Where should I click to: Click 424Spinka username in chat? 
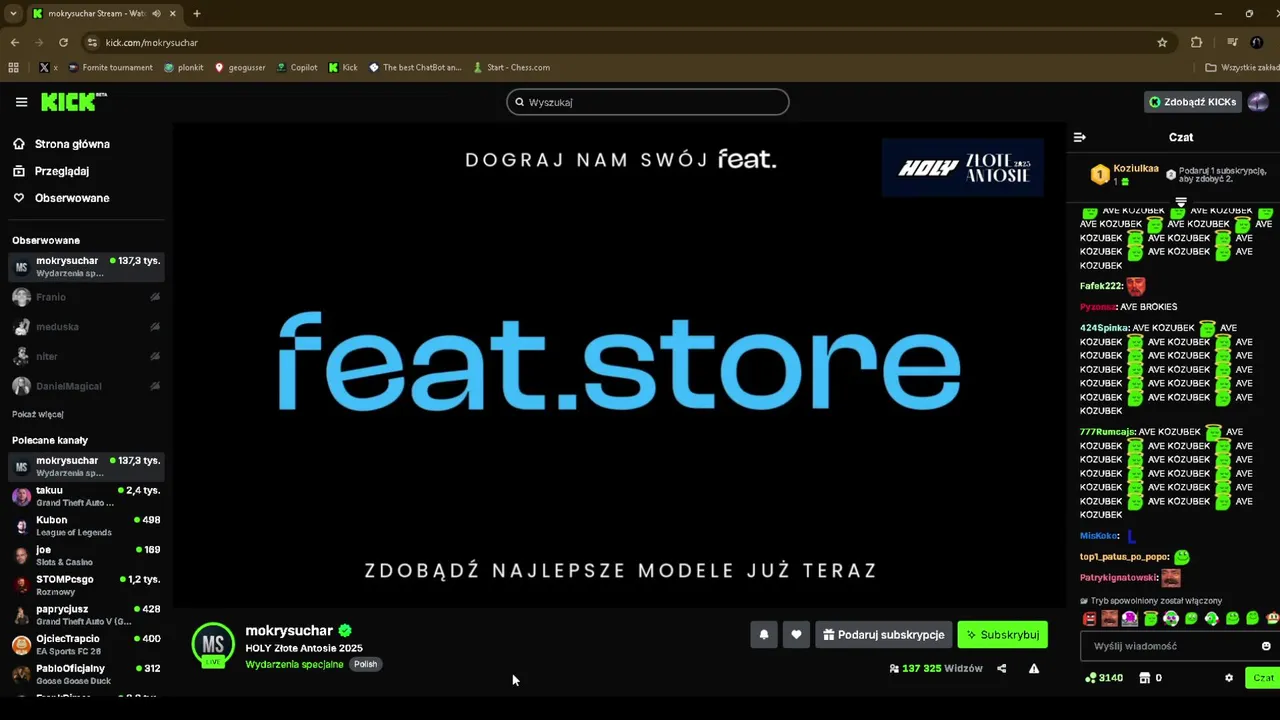(x=1104, y=328)
